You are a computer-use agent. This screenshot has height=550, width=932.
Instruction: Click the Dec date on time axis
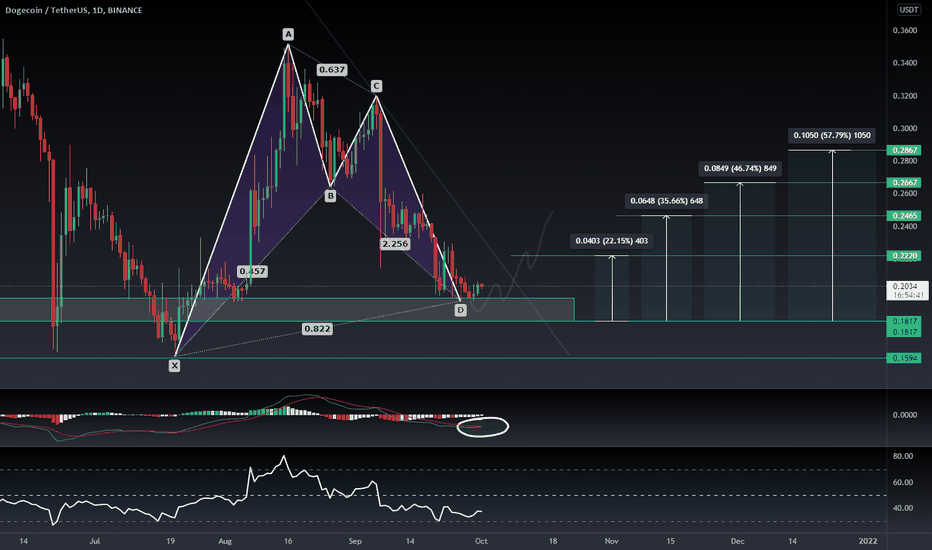(x=738, y=541)
